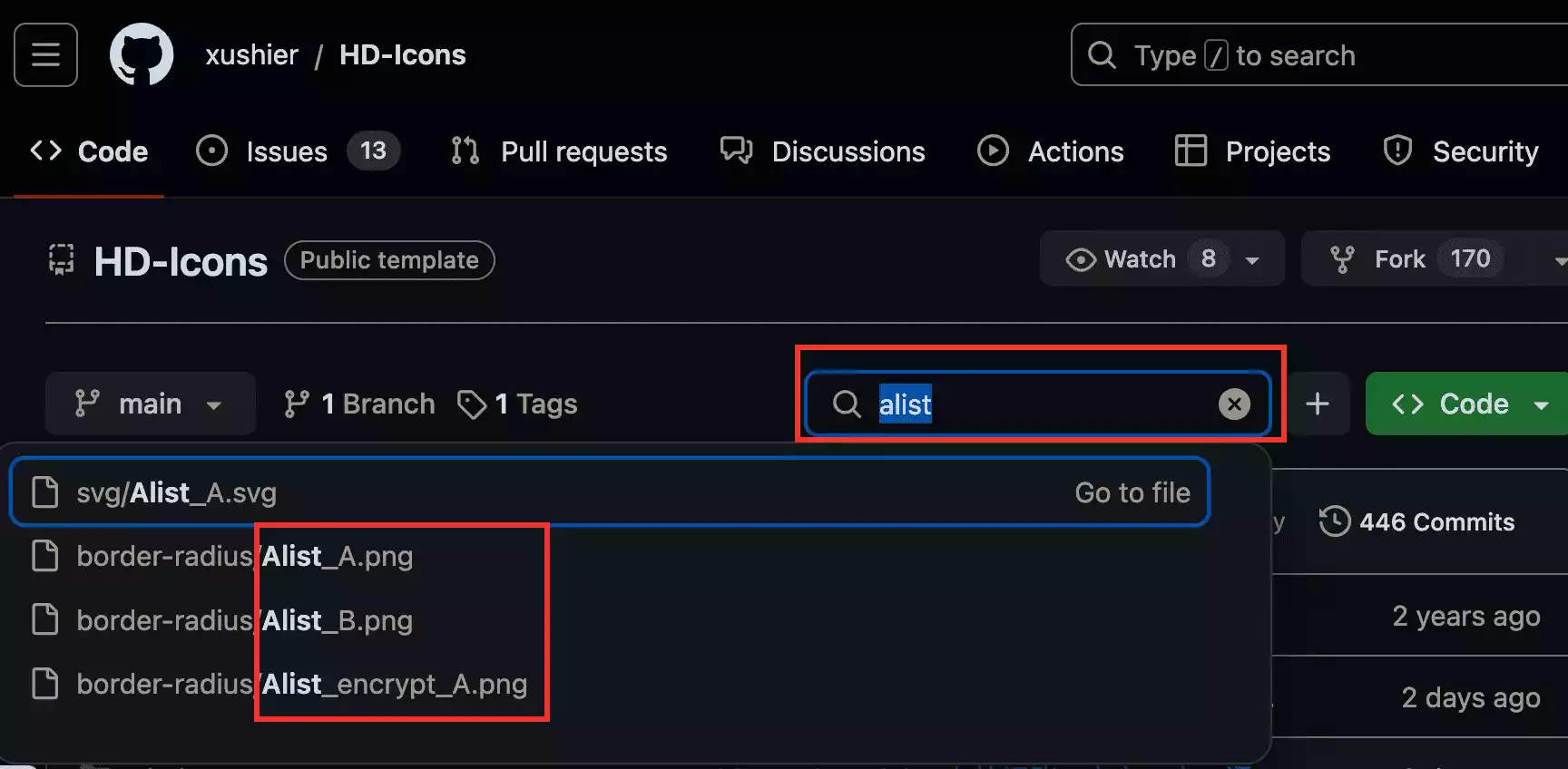Screen dimensions: 1568x769
Task: Open the xushier owner profile link
Action: pos(252,55)
